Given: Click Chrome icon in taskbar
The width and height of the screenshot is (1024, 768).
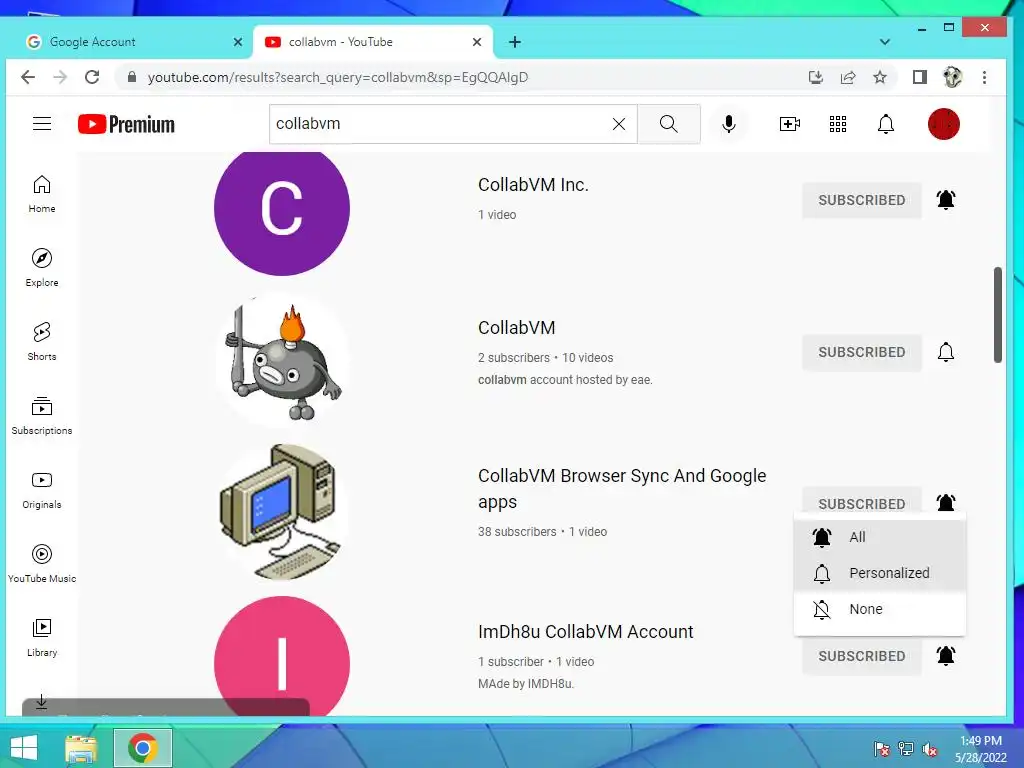Looking at the screenshot, I should 143,748.
